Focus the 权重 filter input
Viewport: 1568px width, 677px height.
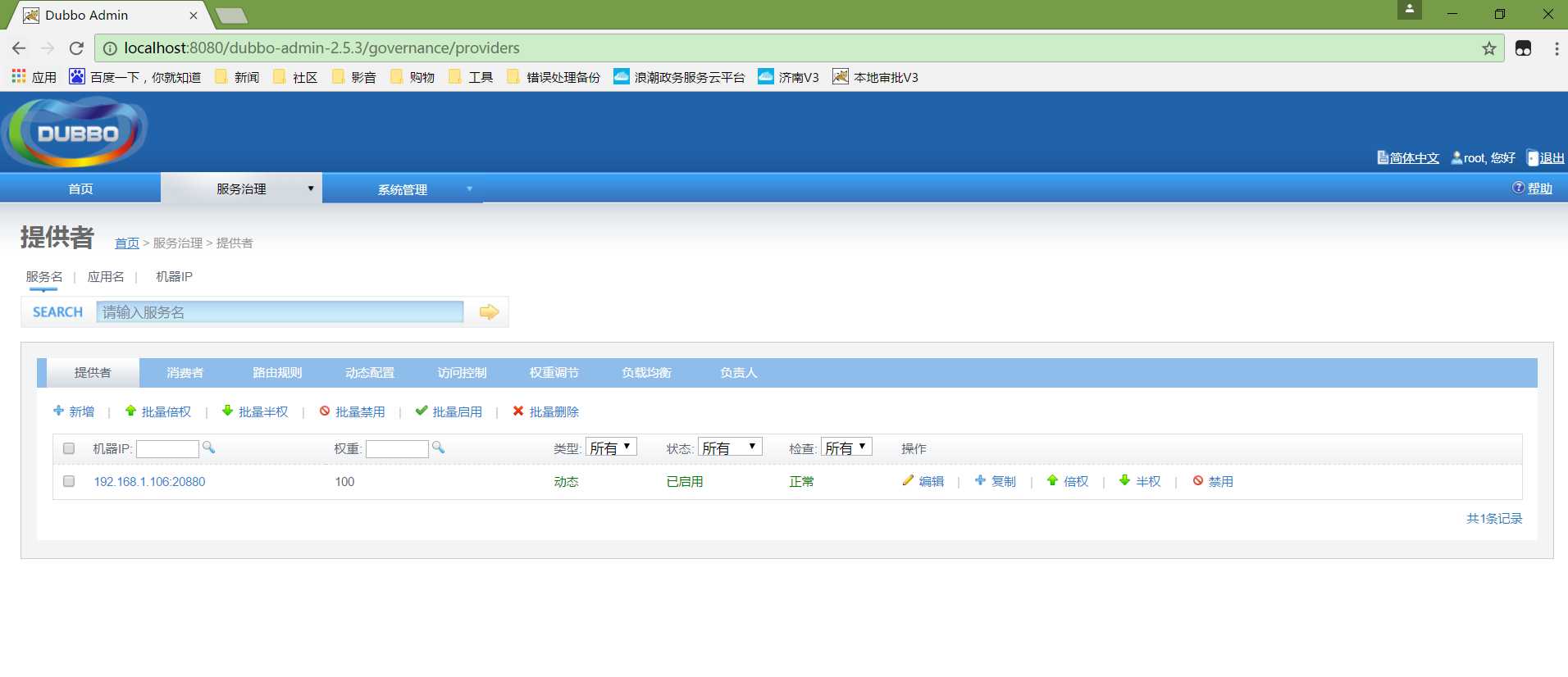click(397, 448)
